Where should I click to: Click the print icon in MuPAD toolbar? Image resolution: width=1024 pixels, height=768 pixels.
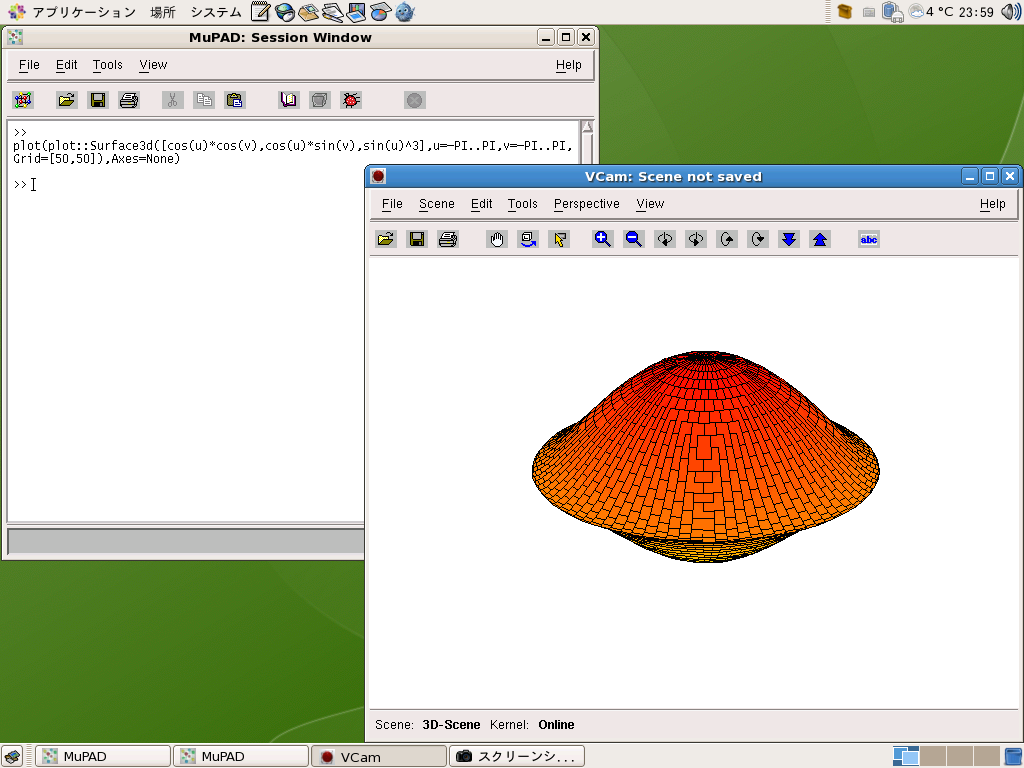pos(129,100)
